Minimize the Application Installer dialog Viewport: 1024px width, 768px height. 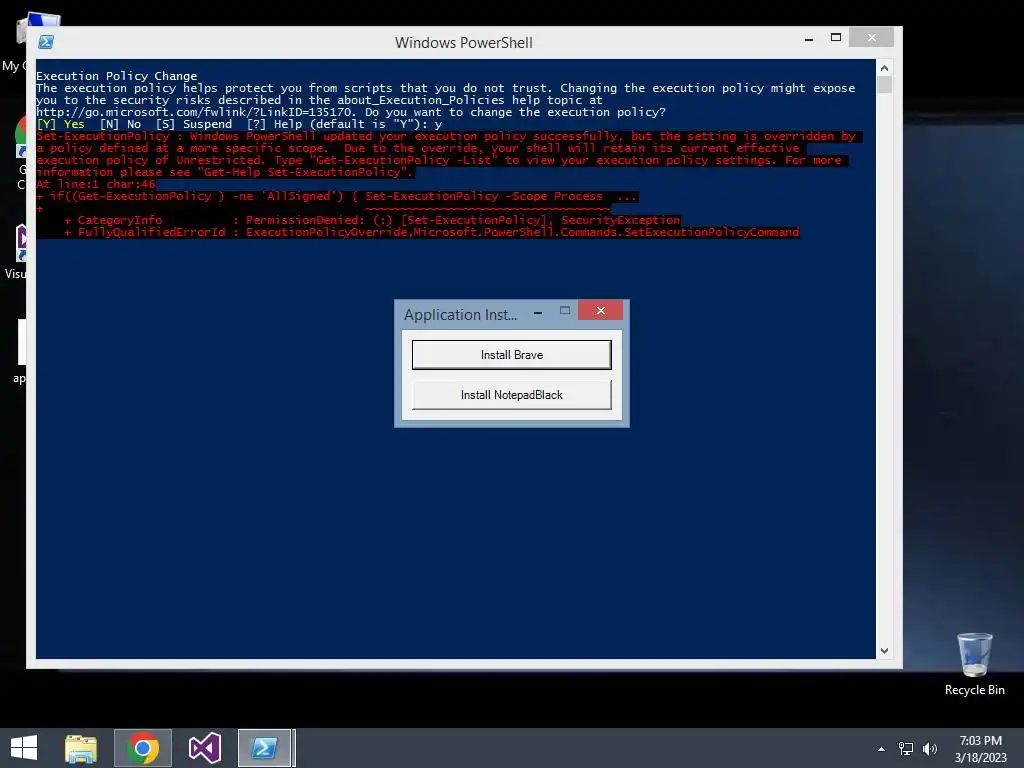coord(537,312)
